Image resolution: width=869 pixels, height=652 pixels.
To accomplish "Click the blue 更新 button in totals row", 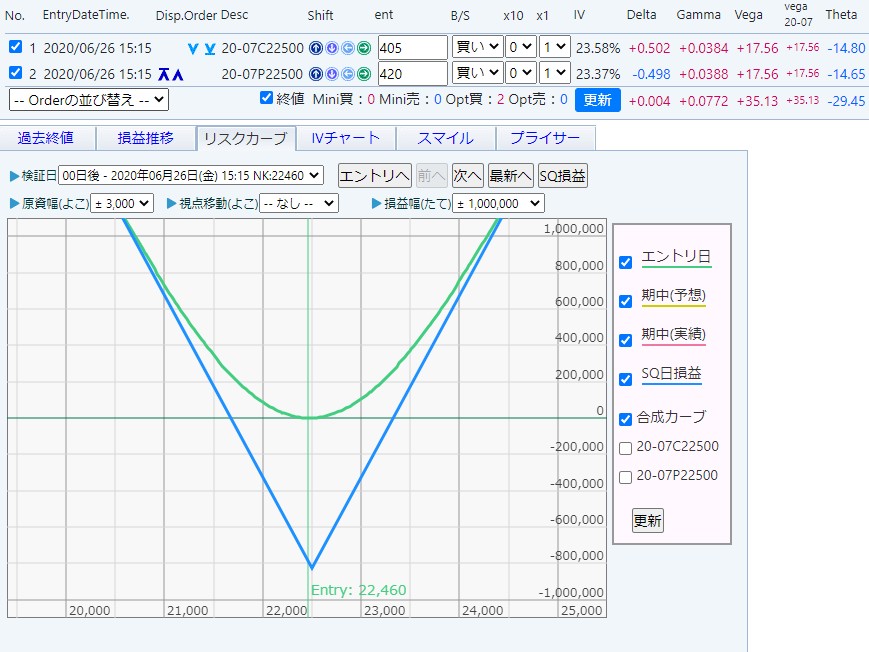I will click(597, 100).
